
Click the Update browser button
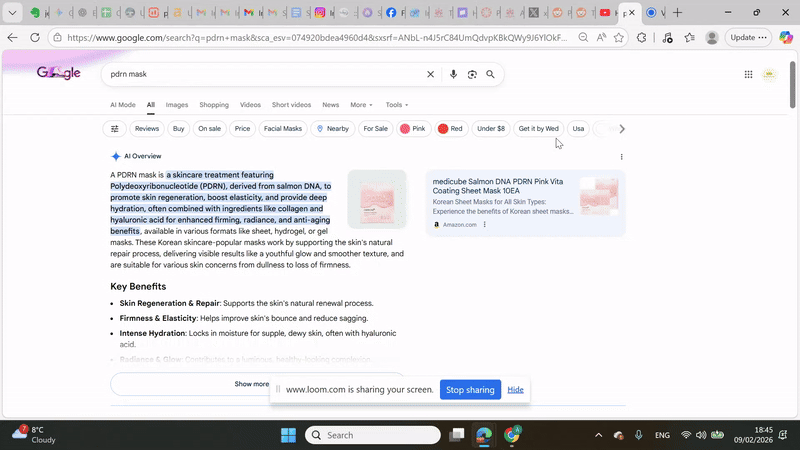[748, 37]
